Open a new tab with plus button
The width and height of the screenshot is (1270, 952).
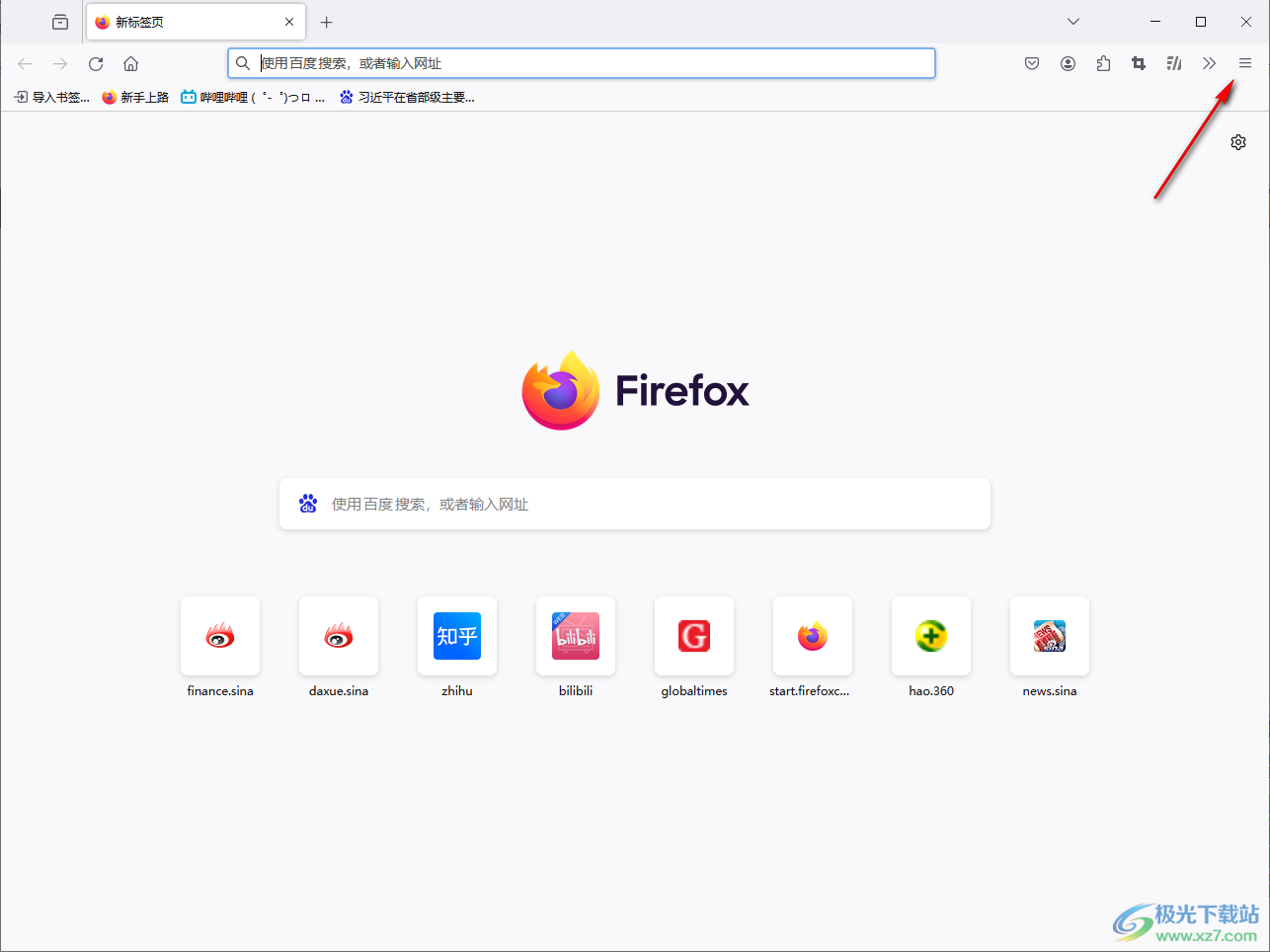327,22
